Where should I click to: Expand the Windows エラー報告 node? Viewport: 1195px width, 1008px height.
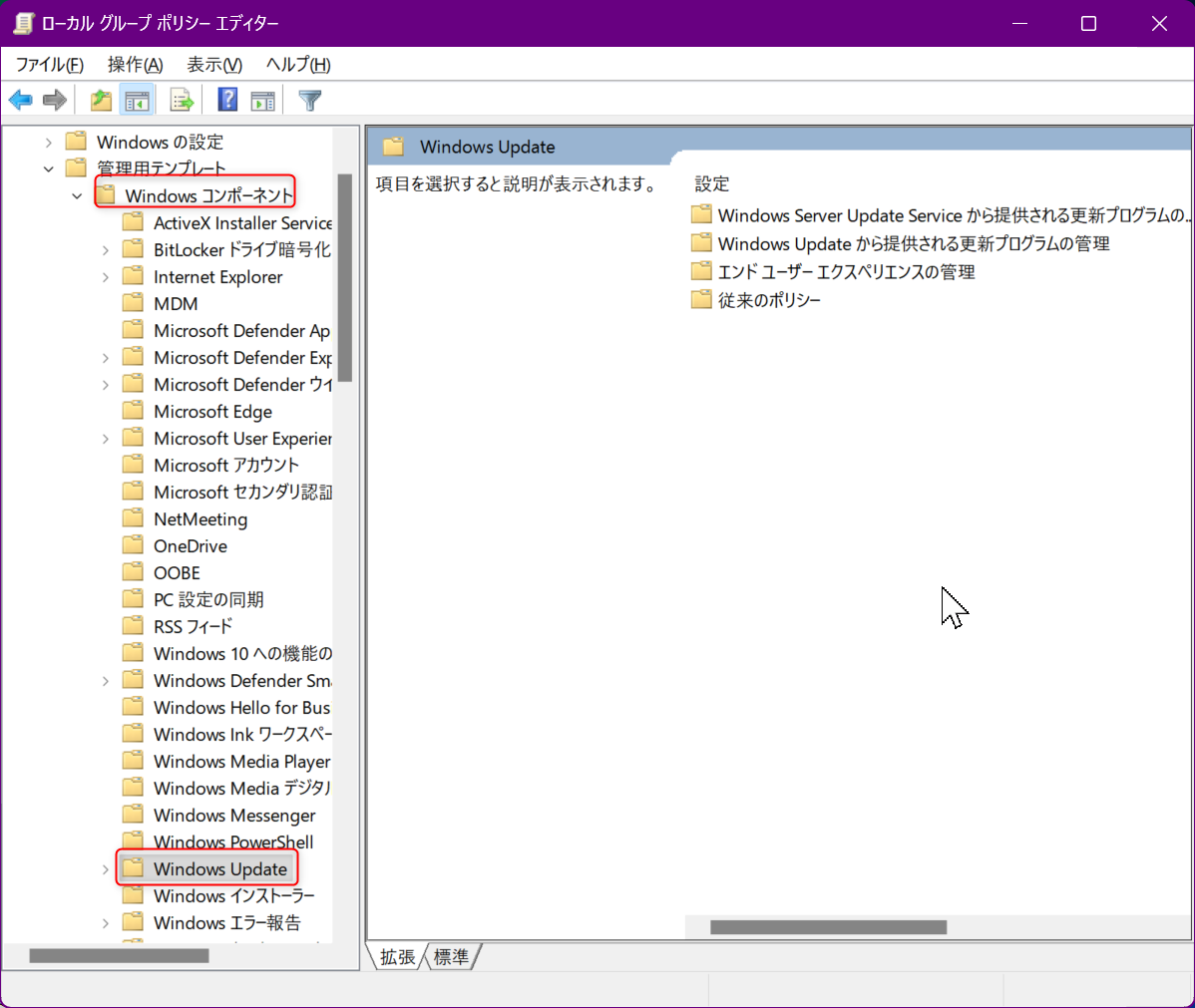[106, 923]
